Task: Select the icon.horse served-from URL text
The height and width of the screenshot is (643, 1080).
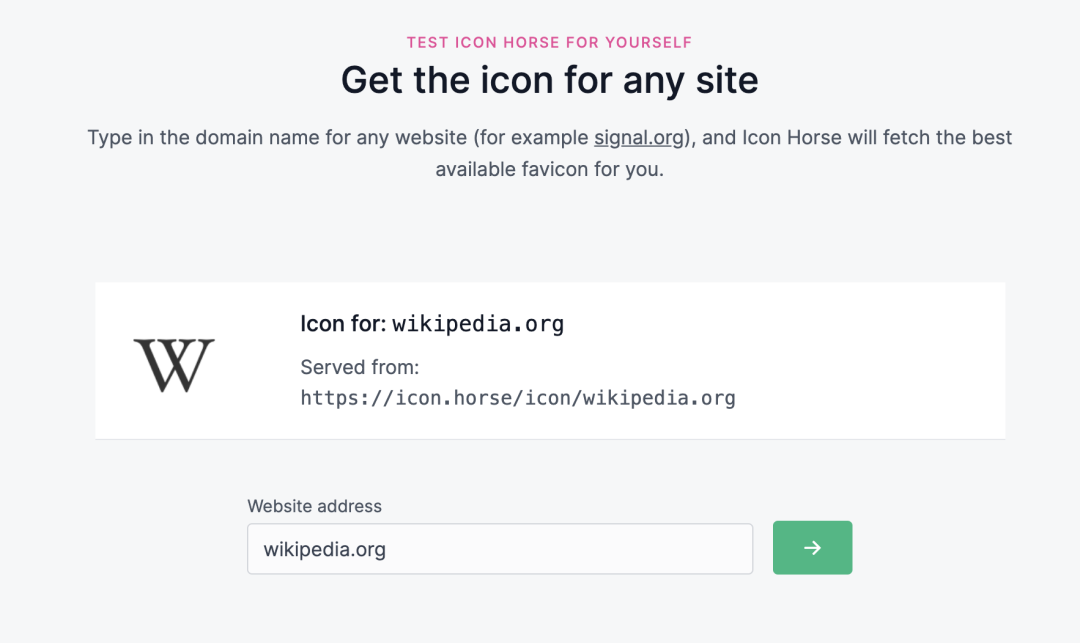Action: pos(518,398)
